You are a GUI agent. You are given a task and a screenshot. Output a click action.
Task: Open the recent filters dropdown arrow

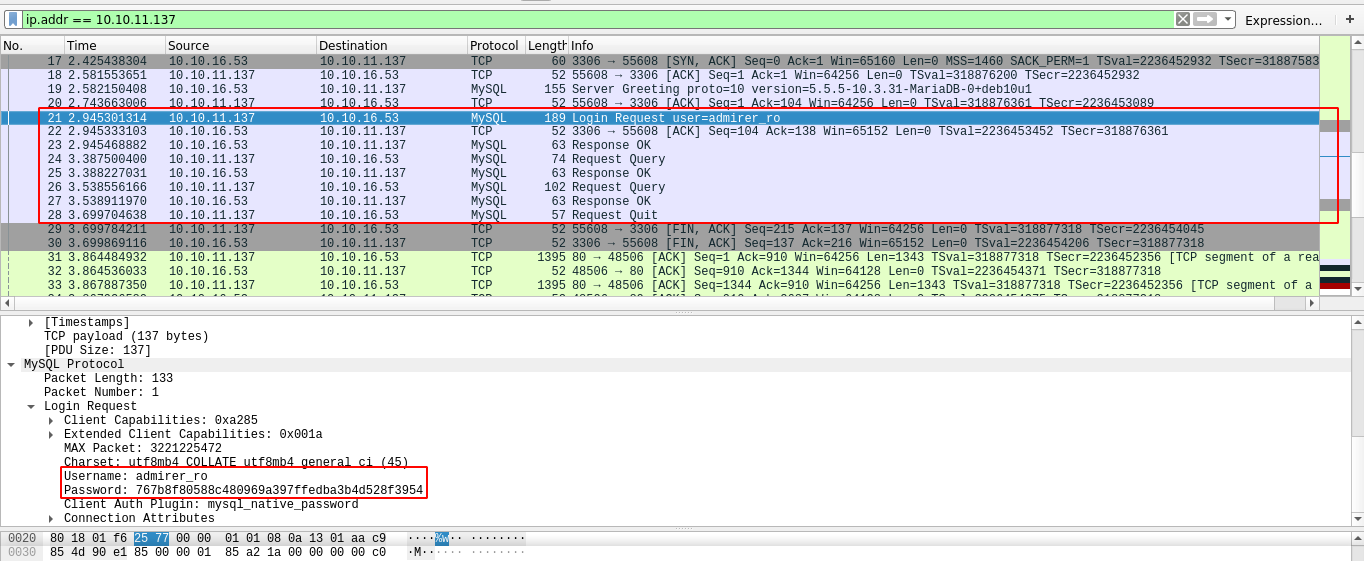tap(1228, 19)
